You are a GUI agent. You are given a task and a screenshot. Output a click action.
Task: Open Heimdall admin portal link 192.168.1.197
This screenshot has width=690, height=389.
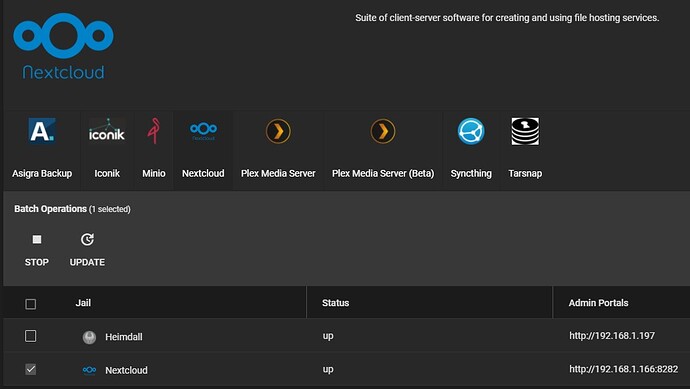click(x=612, y=336)
